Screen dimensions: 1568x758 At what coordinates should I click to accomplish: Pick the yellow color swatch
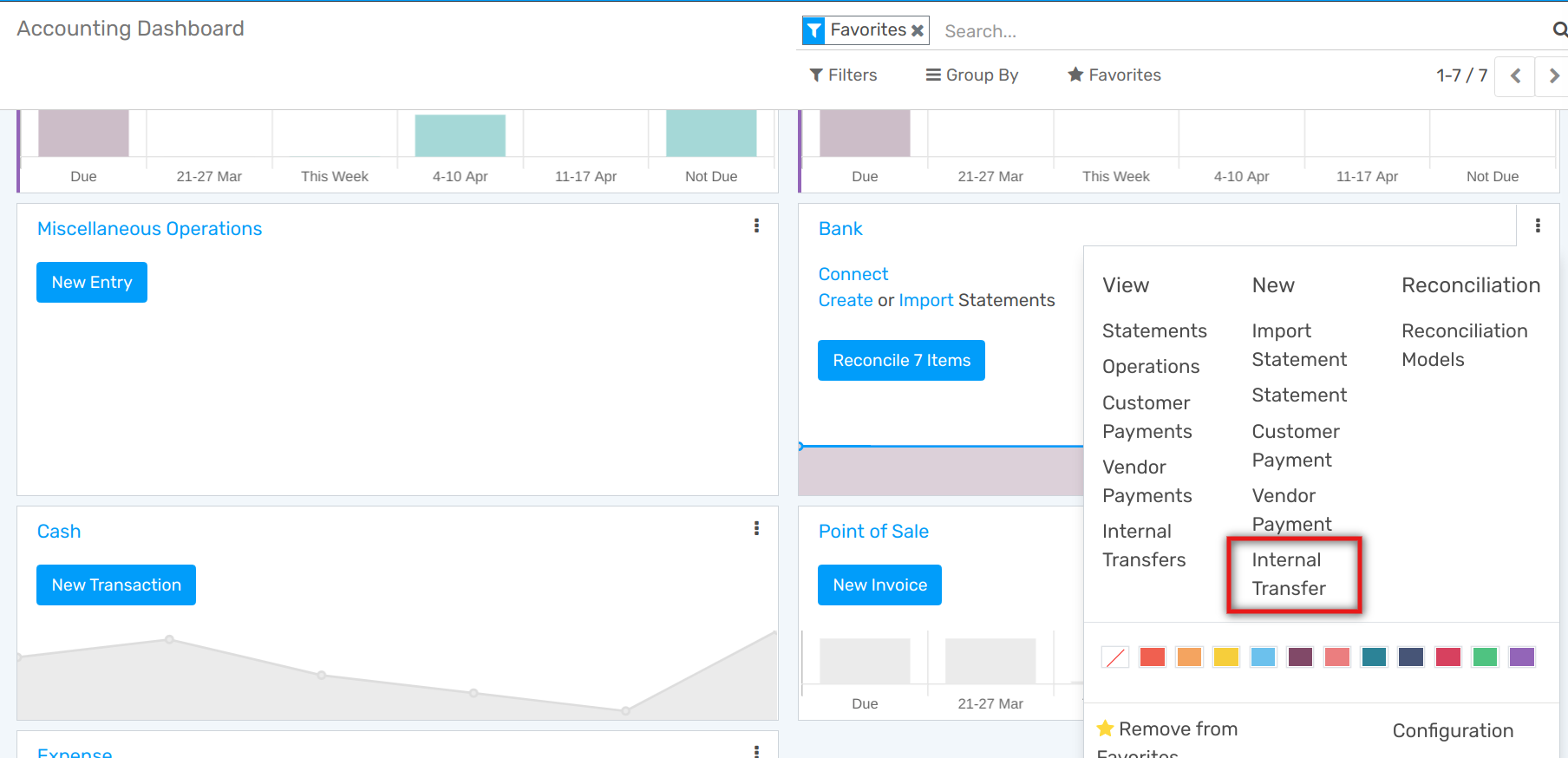1226,657
